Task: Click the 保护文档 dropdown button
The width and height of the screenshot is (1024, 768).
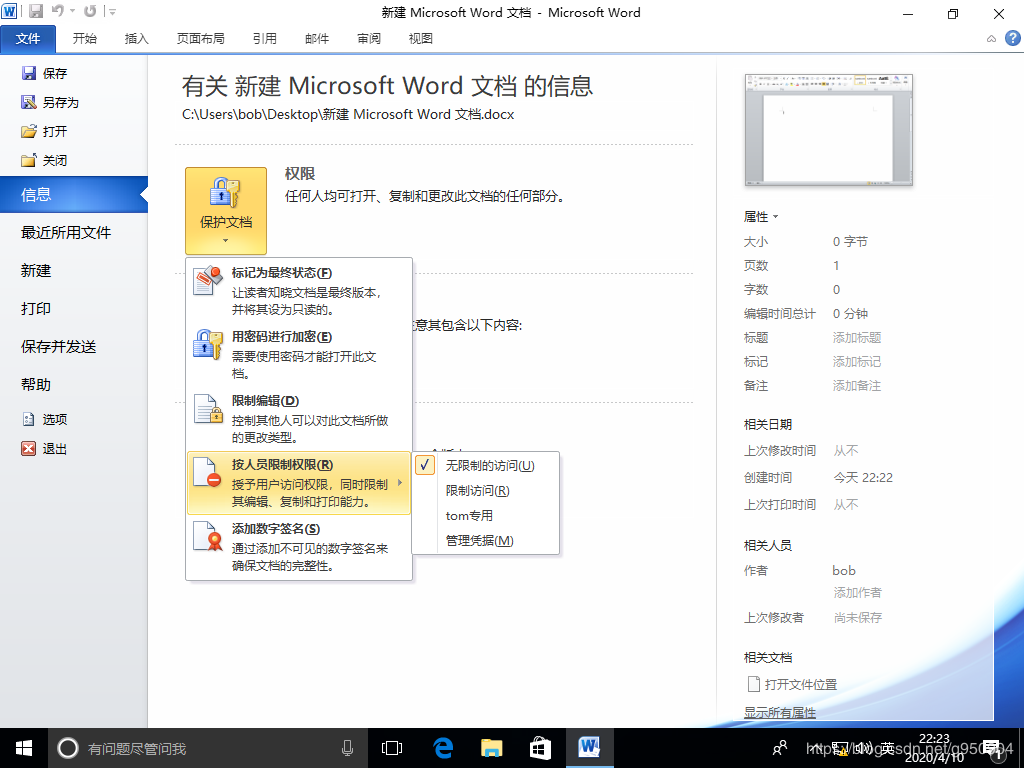Action: (226, 210)
